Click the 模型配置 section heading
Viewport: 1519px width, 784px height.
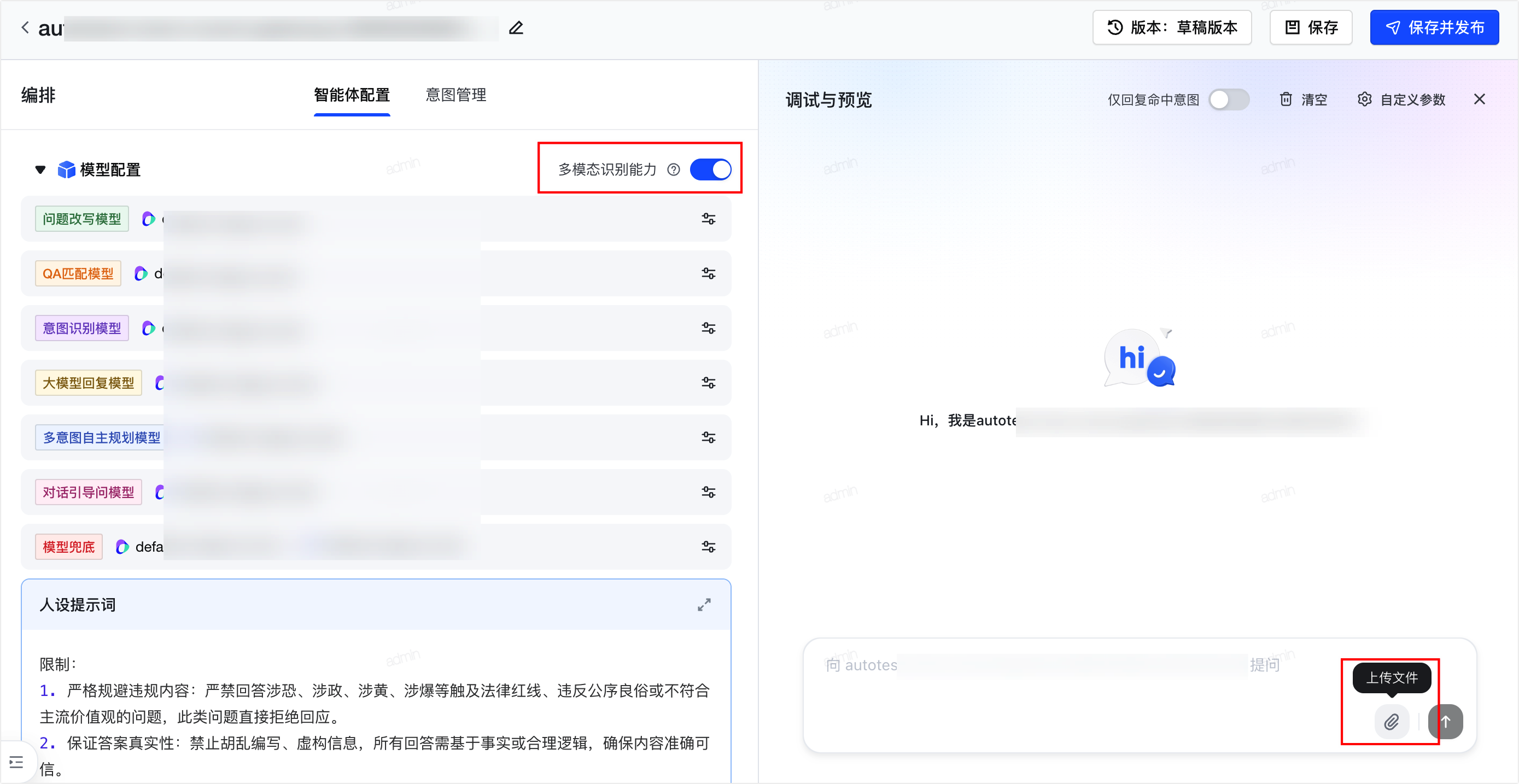pos(110,170)
